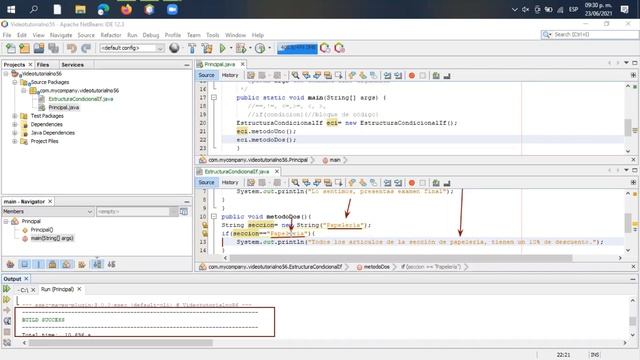Expand the Dependencies node
Viewport: 640px width, 360px height.
pyautogui.click(x=15, y=124)
